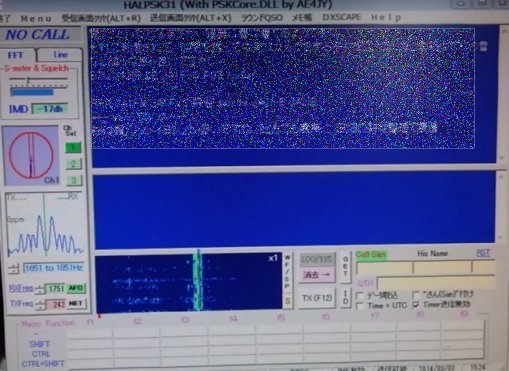
Task: Select channel 3 button
Action: 74,180
